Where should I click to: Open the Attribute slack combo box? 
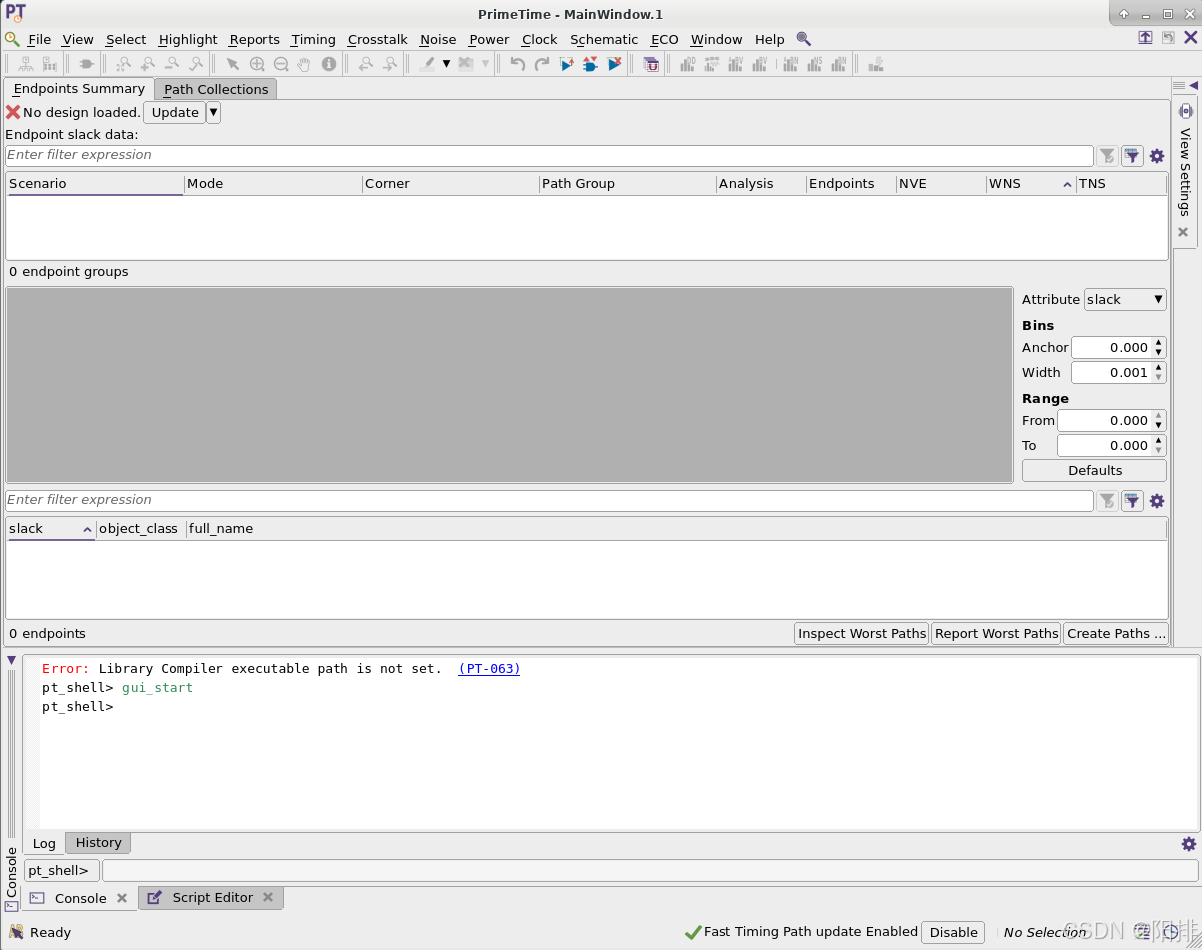pyautogui.click(x=1125, y=299)
